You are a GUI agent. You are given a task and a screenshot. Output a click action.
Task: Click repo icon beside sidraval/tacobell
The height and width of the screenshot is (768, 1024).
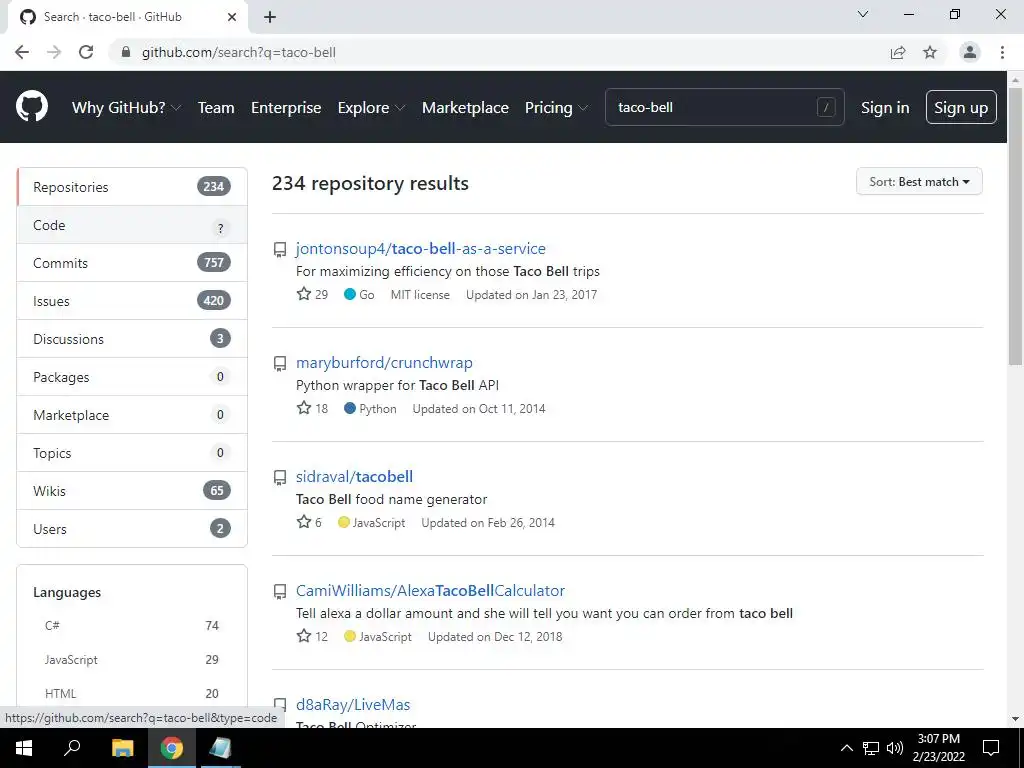[x=280, y=478]
